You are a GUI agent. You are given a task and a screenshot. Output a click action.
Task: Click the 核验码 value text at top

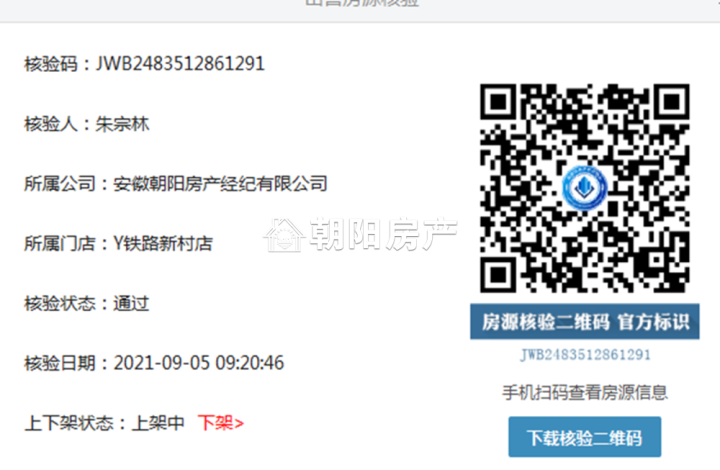[x=180, y=64]
